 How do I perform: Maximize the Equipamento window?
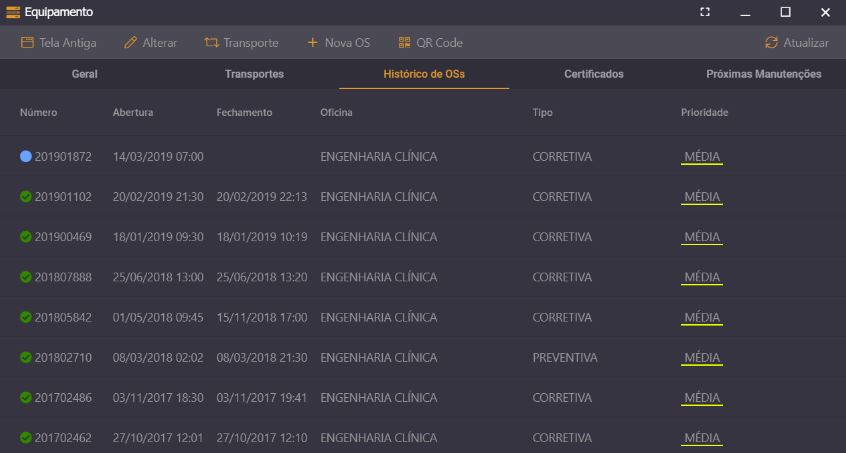click(785, 12)
